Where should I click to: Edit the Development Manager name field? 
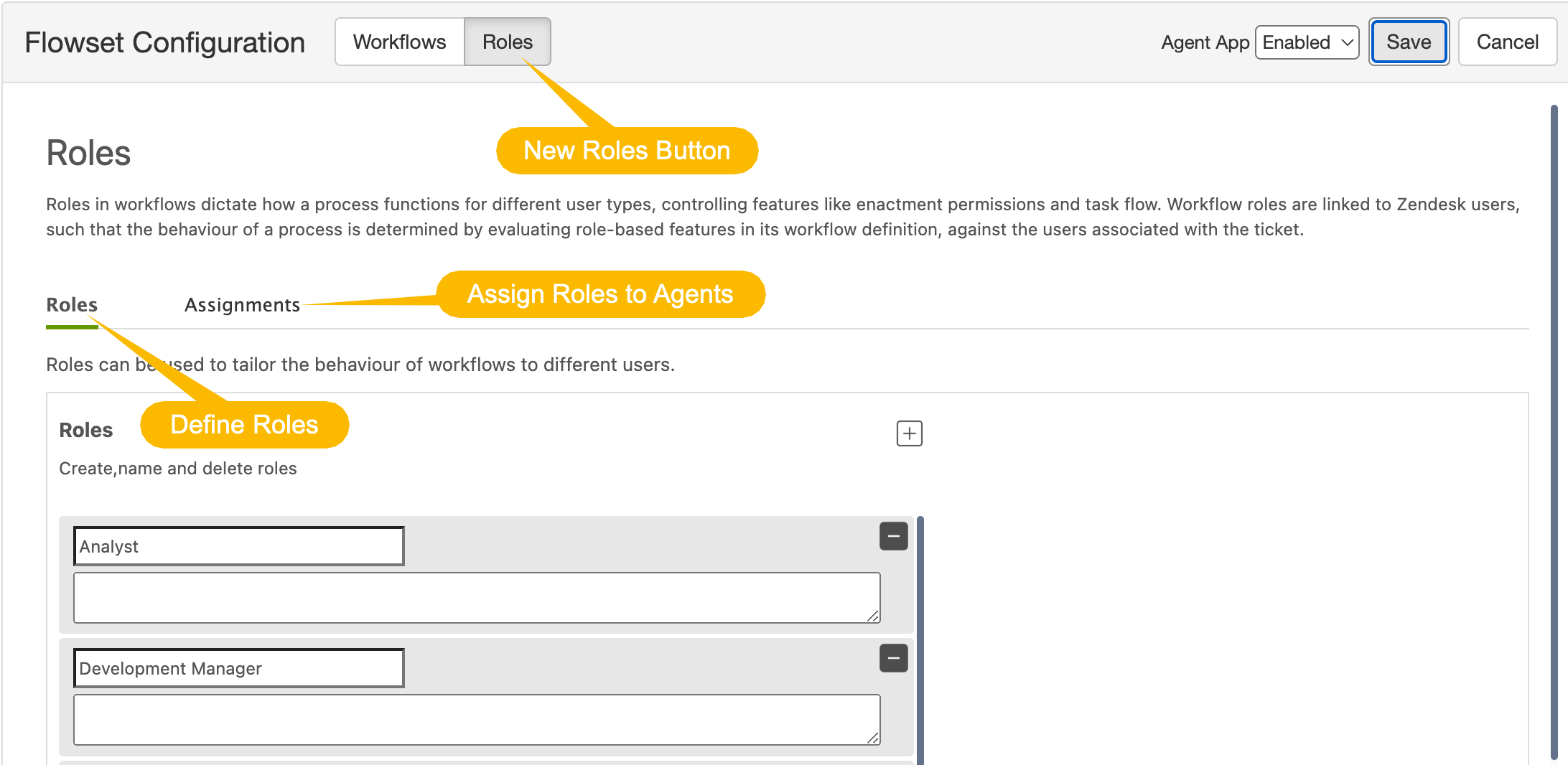click(x=239, y=668)
